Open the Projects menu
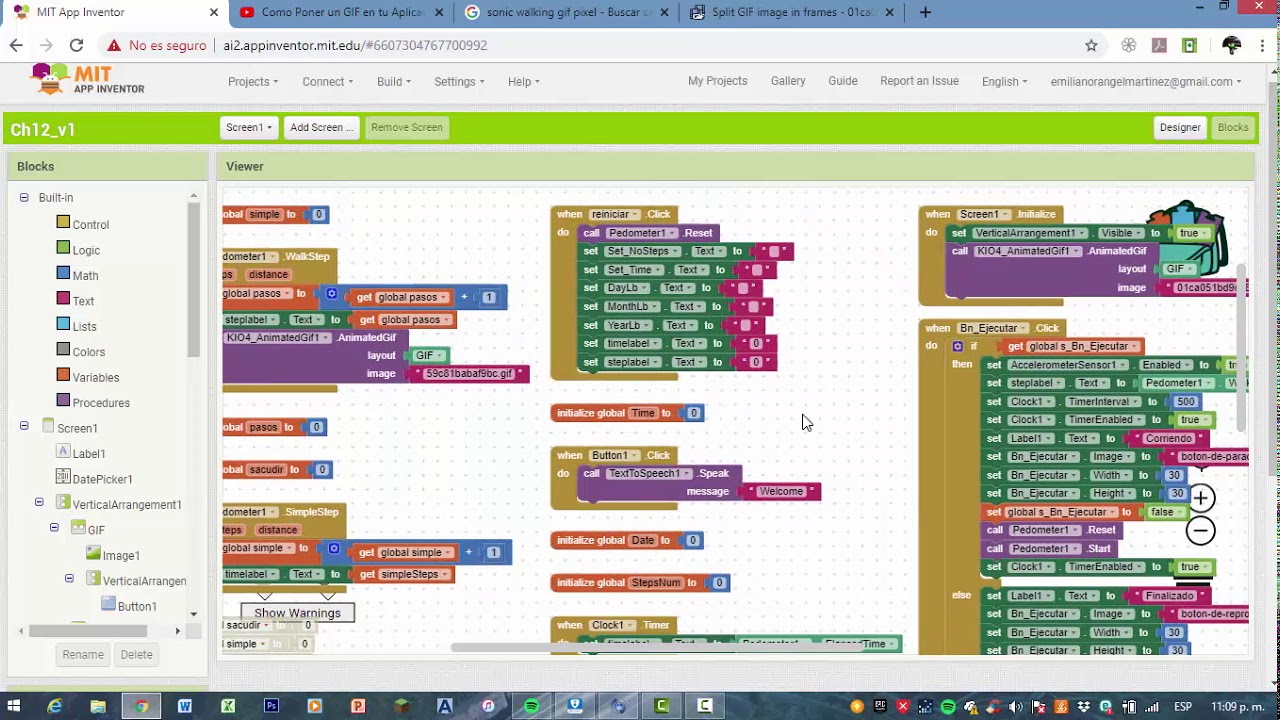The height and width of the screenshot is (720, 1280). pyautogui.click(x=253, y=82)
